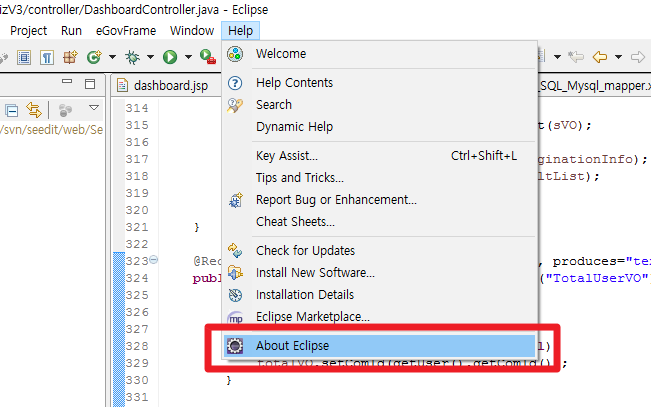Open Installation Details

[x=379, y=295]
